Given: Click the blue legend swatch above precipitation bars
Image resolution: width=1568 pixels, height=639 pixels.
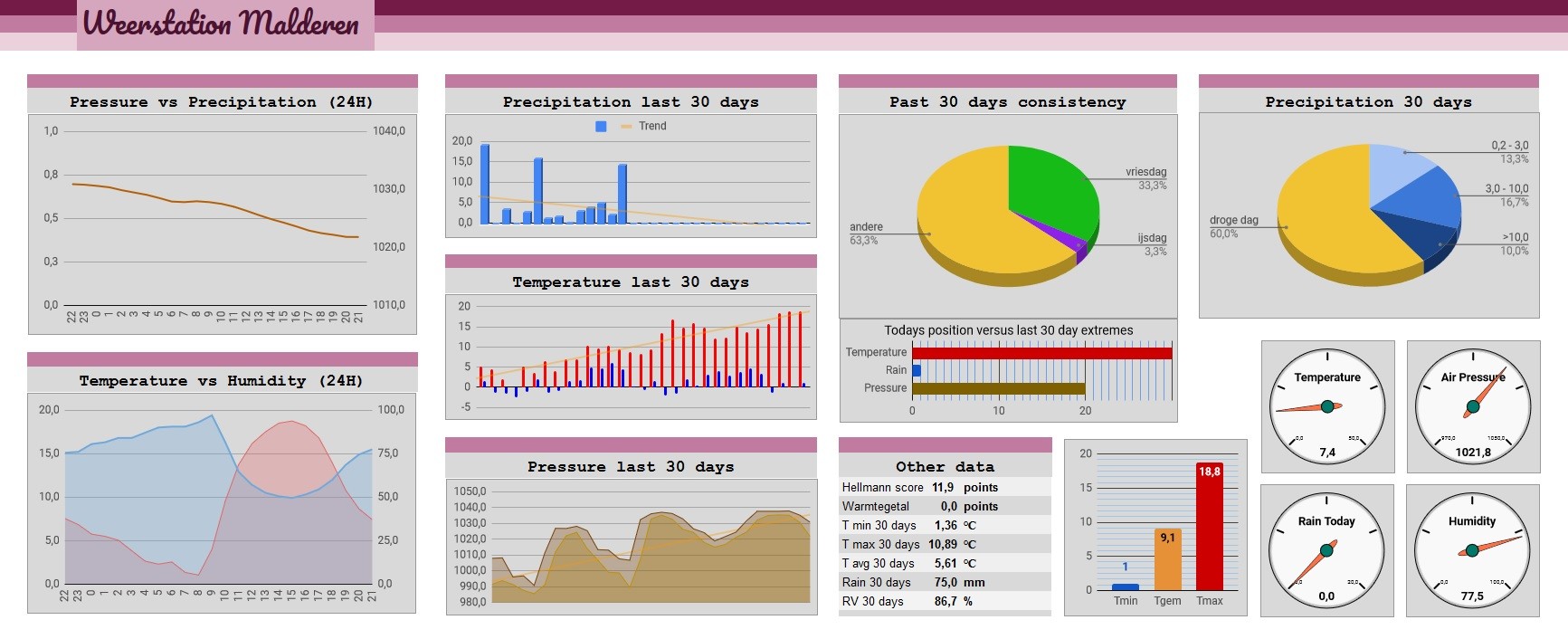Looking at the screenshot, I should click(x=601, y=127).
